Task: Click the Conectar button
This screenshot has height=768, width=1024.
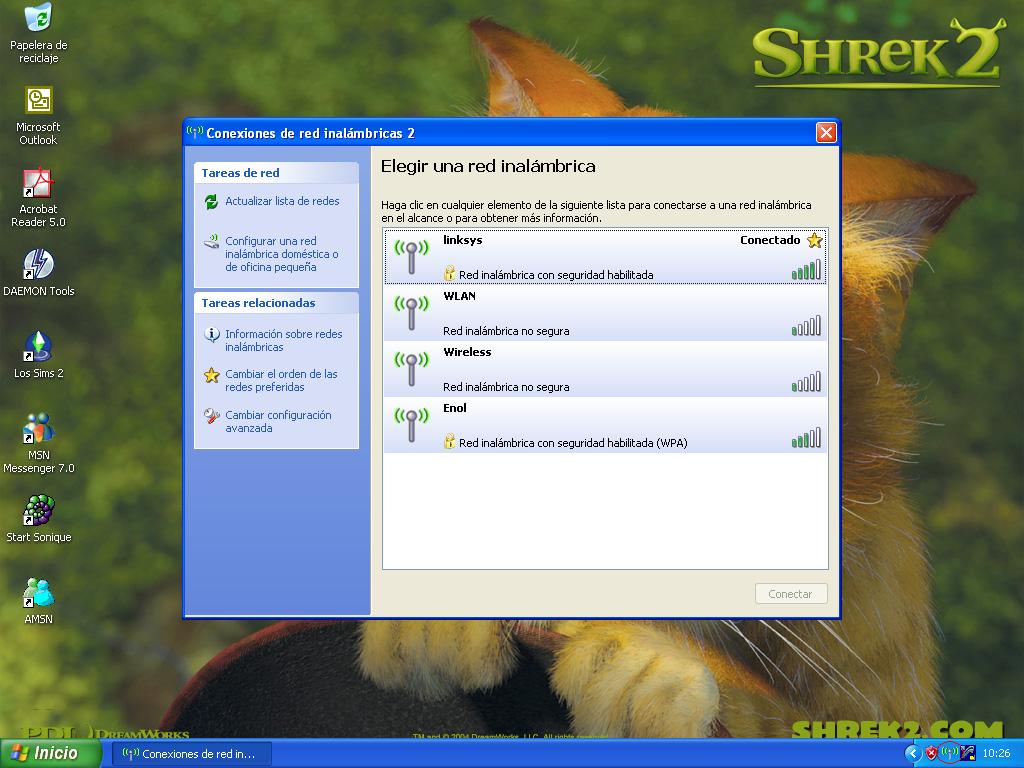Action: click(x=791, y=594)
